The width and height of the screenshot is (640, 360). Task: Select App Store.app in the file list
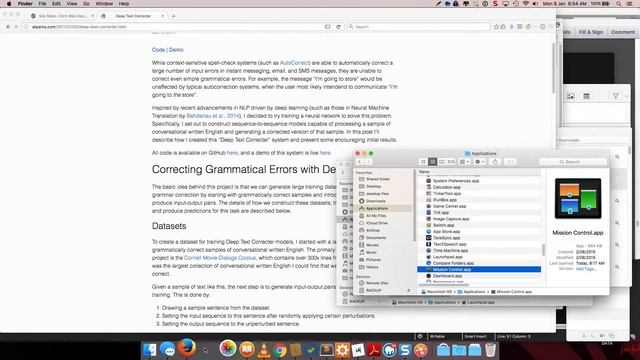pyautogui.click(x=447, y=231)
